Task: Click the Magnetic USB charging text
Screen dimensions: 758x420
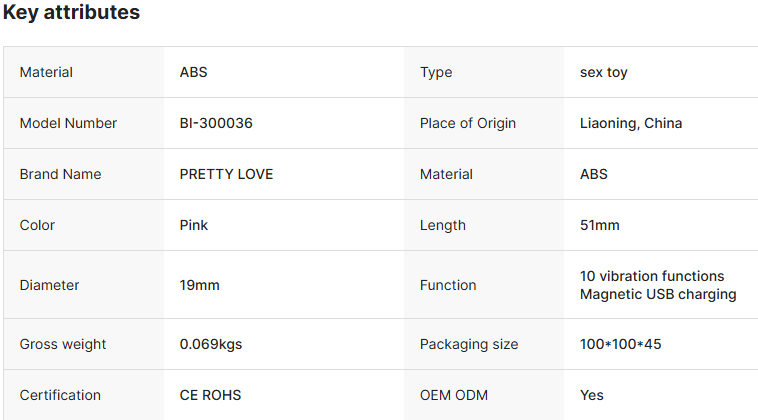Action: [x=658, y=294]
